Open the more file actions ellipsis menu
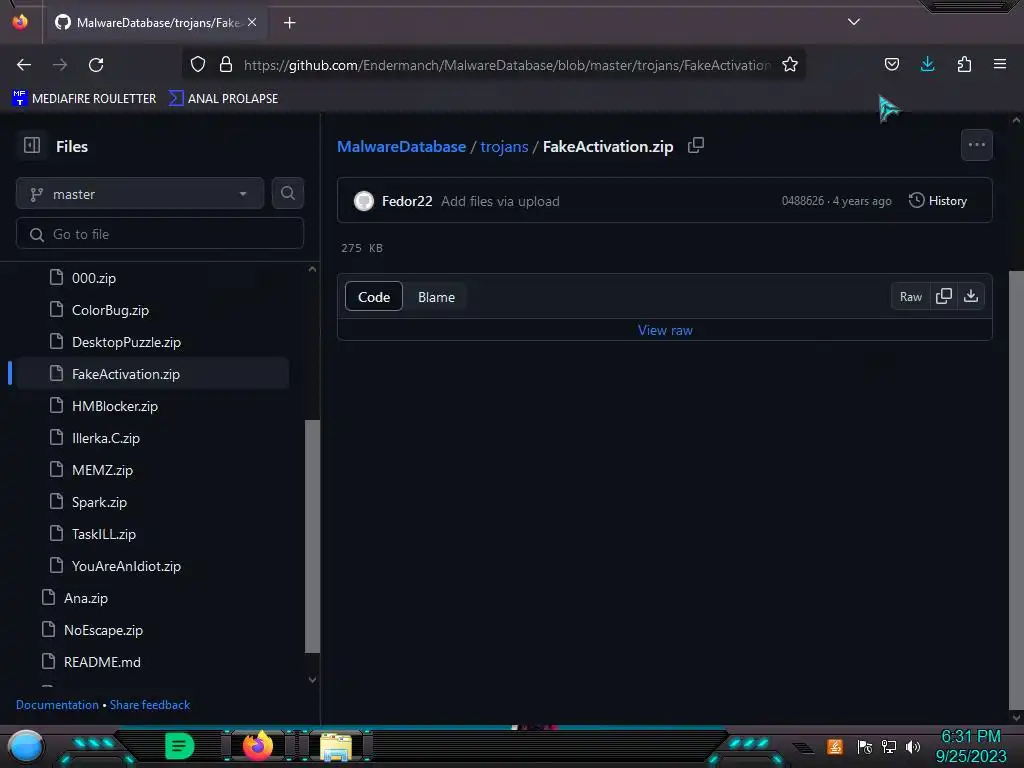1024x768 pixels. pyautogui.click(x=976, y=145)
